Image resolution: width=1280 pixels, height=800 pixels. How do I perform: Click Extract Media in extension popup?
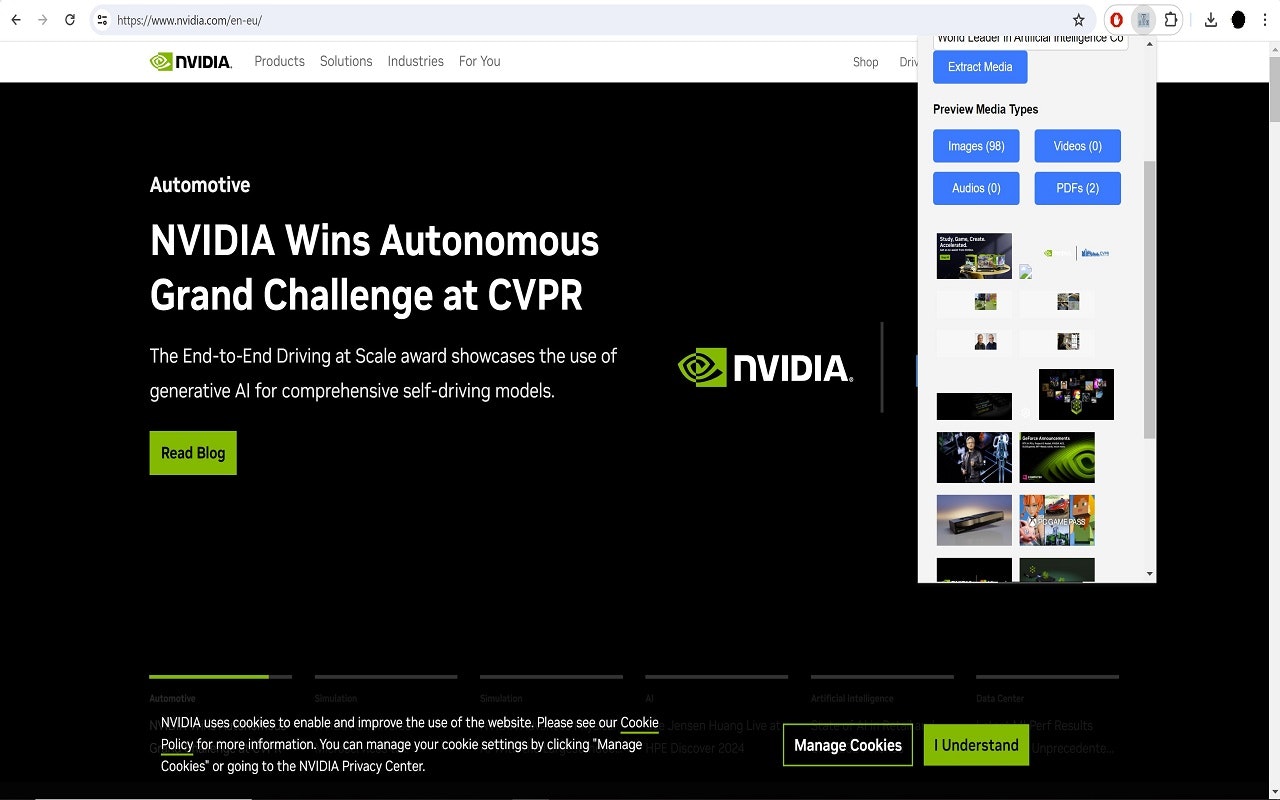pyautogui.click(x=980, y=67)
